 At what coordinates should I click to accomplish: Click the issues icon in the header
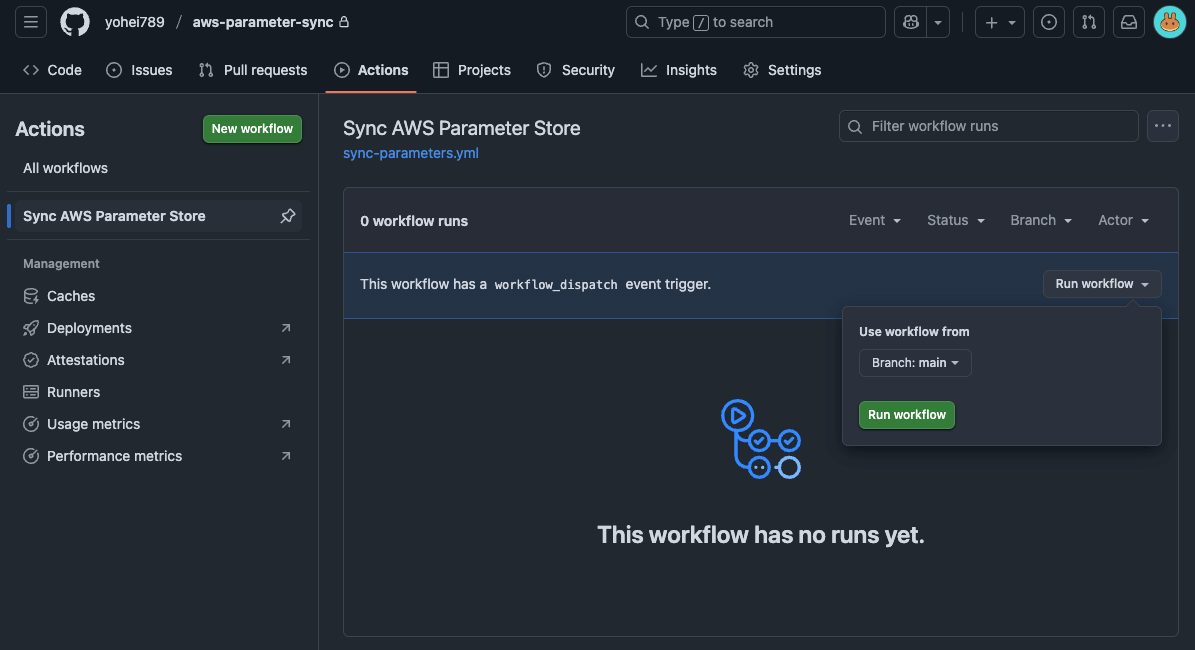[1048, 22]
